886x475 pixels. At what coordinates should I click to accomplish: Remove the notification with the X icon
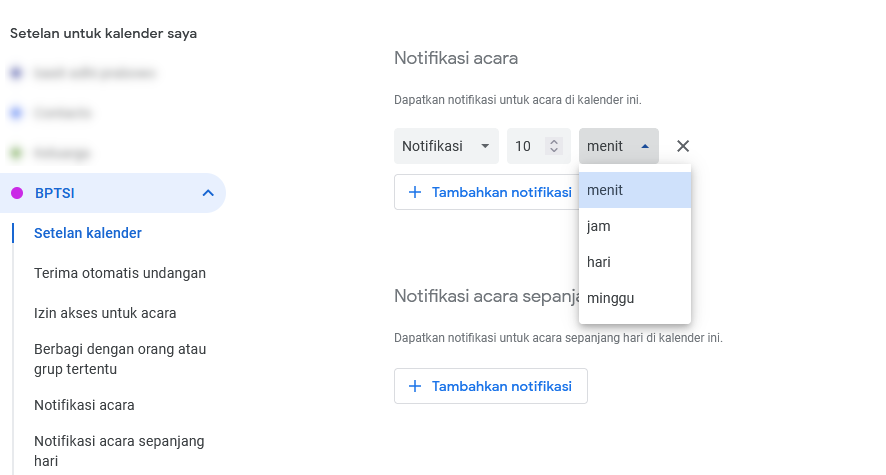point(683,146)
